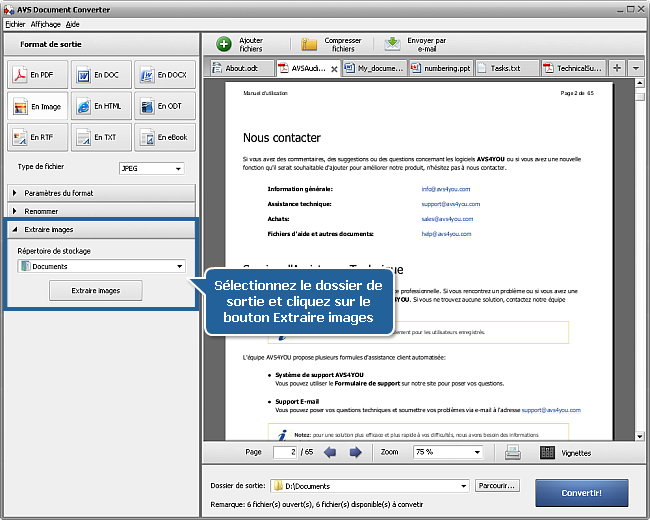Select the En TXT output format

pos(101,137)
